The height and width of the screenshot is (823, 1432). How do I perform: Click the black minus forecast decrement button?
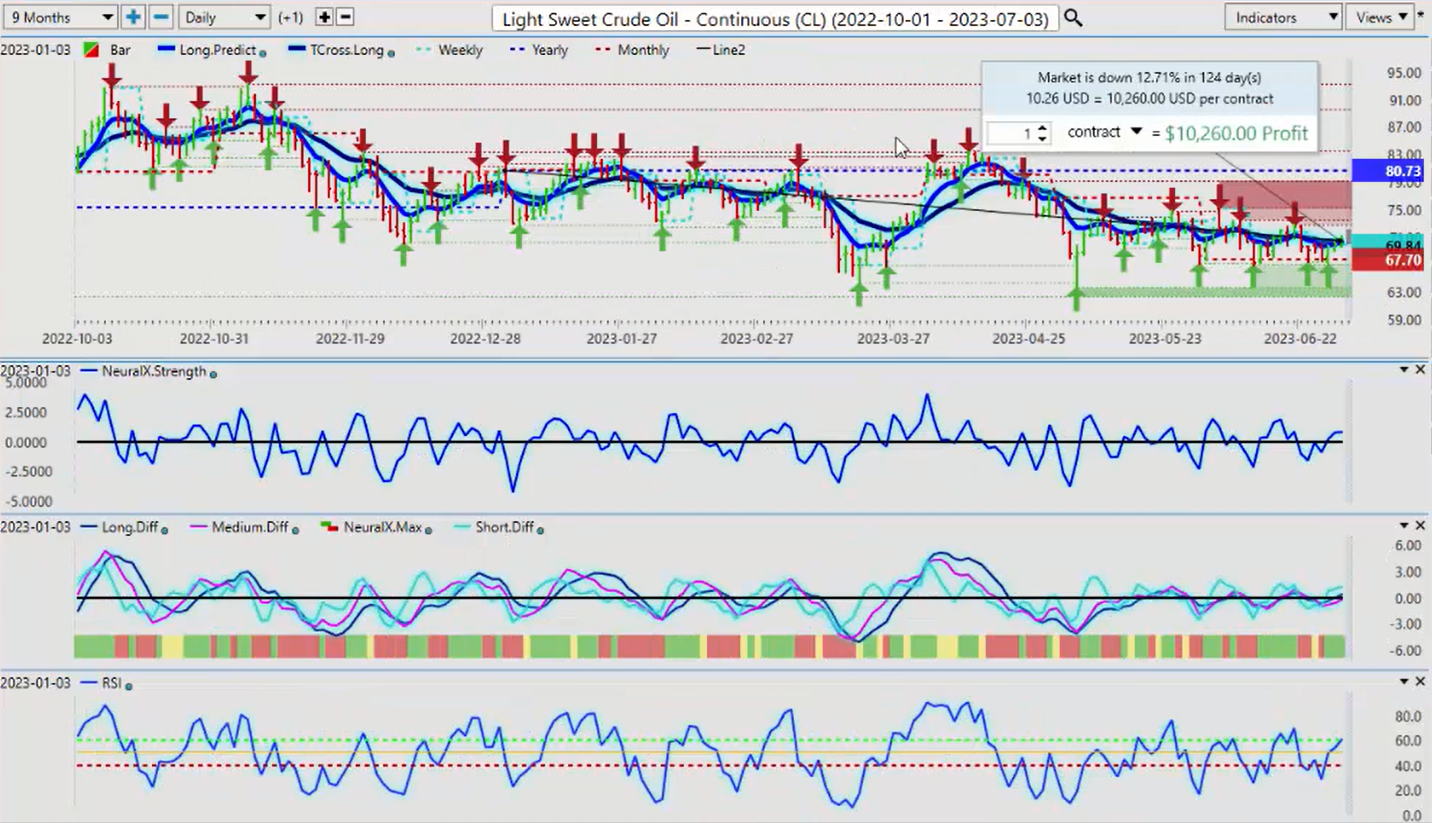click(345, 17)
